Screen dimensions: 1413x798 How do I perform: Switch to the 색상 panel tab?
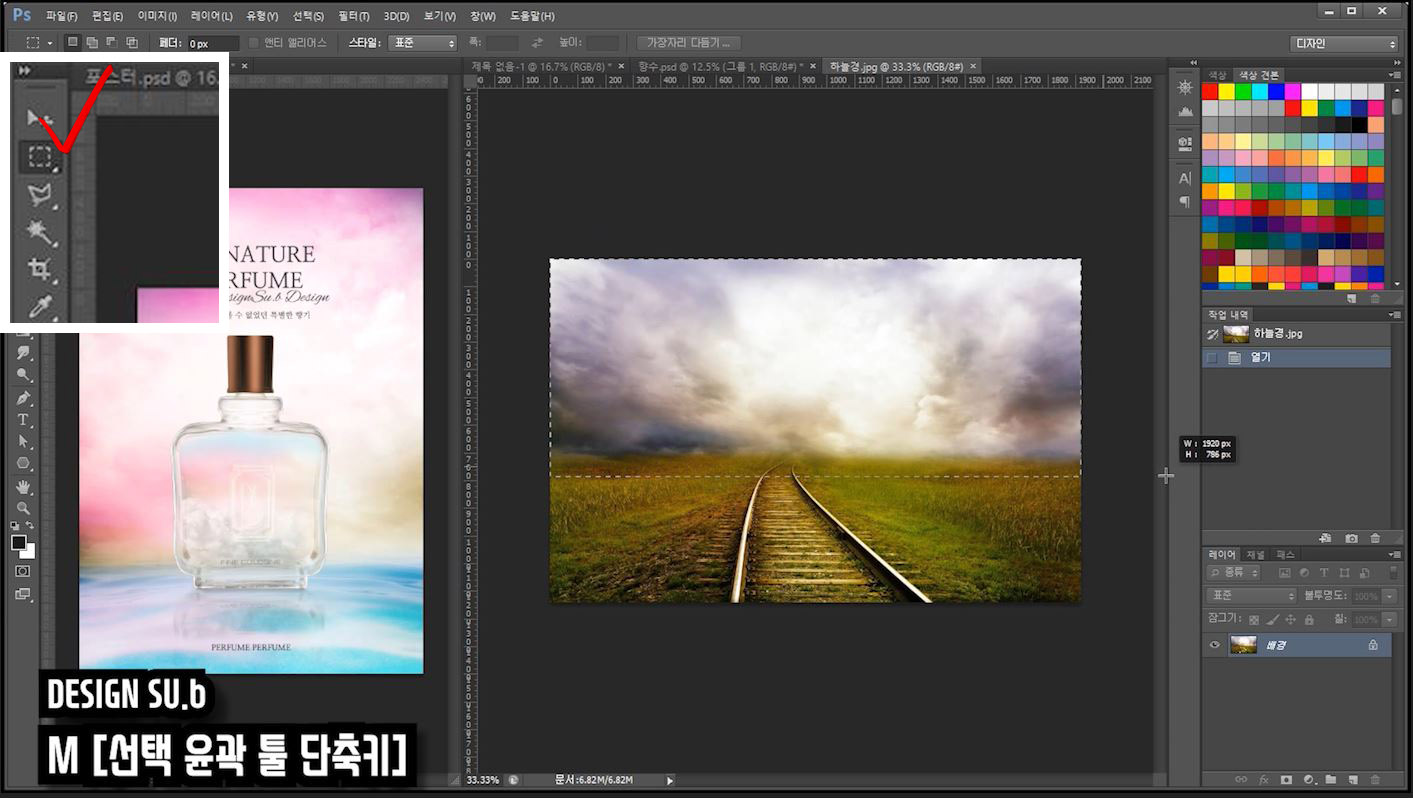(x=1217, y=75)
